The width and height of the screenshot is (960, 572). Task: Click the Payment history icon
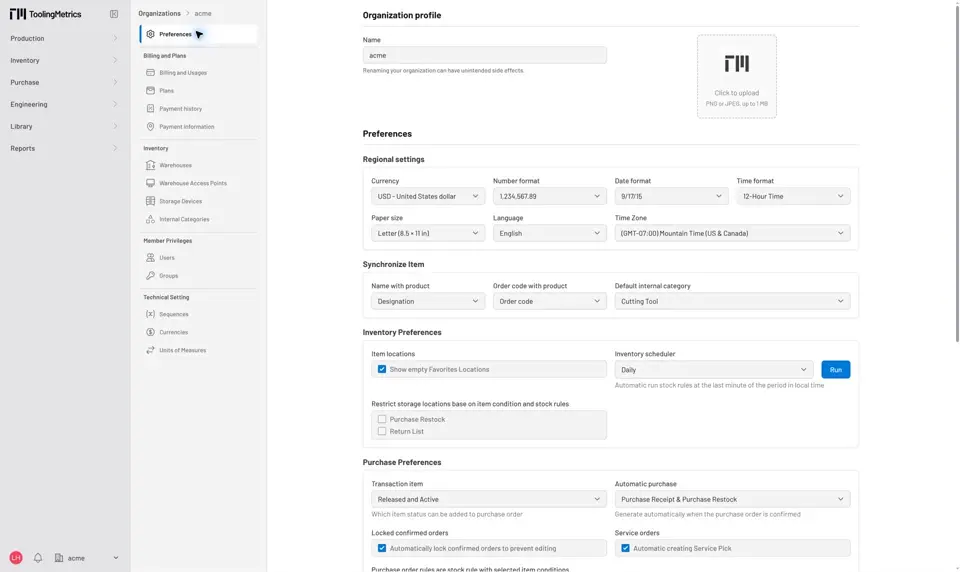point(151,108)
